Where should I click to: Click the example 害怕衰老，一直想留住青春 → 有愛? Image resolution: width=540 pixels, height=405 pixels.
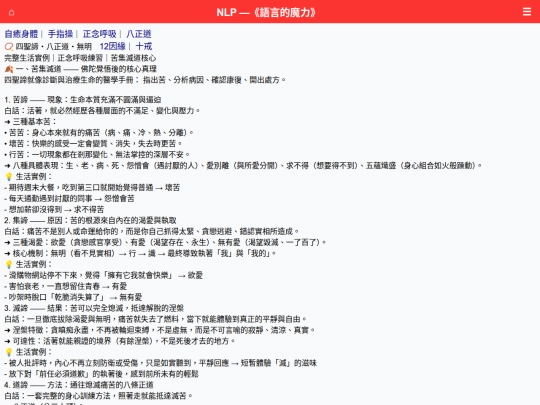point(65,286)
